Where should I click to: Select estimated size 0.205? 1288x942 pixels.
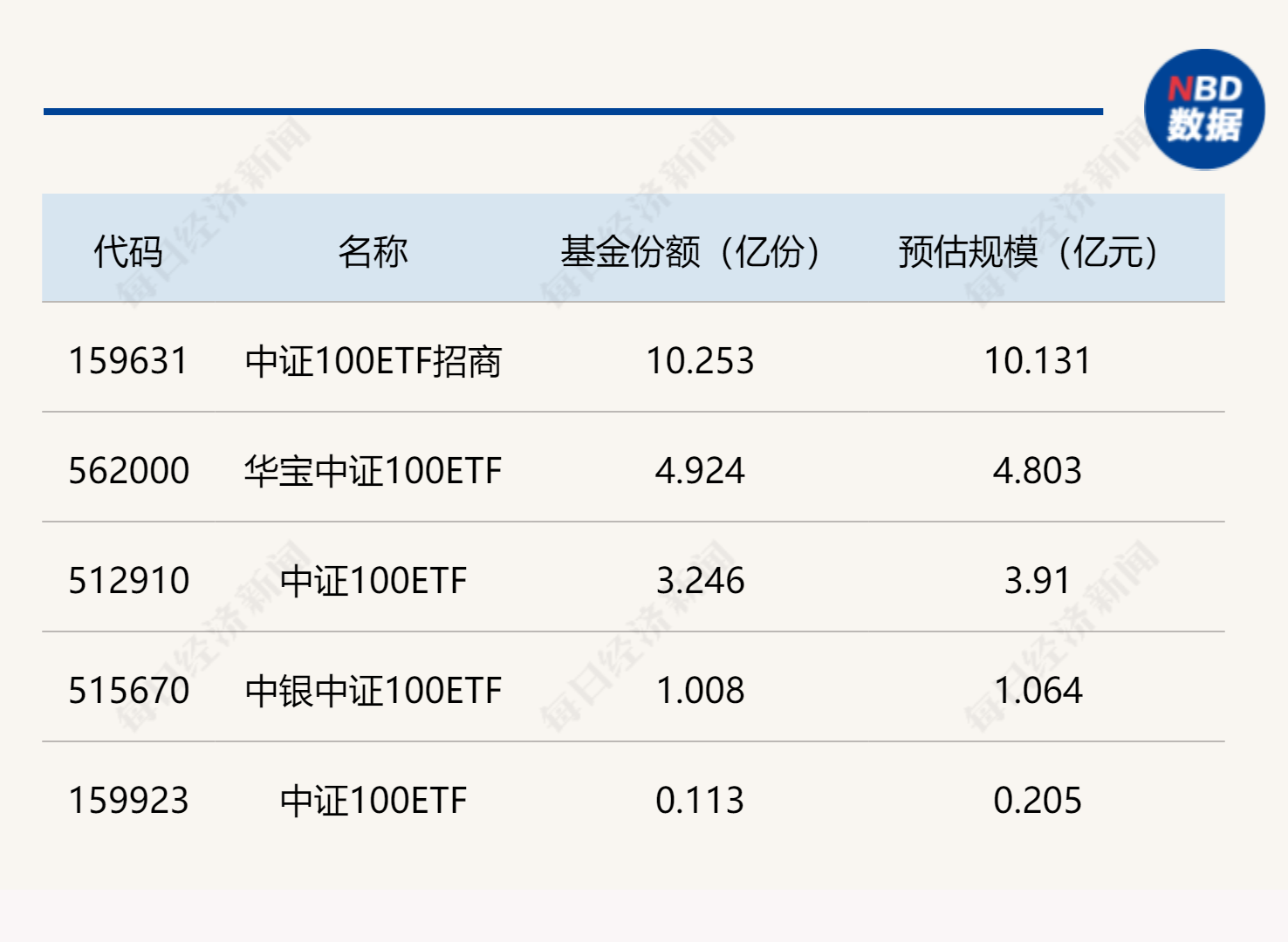(x=1038, y=801)
